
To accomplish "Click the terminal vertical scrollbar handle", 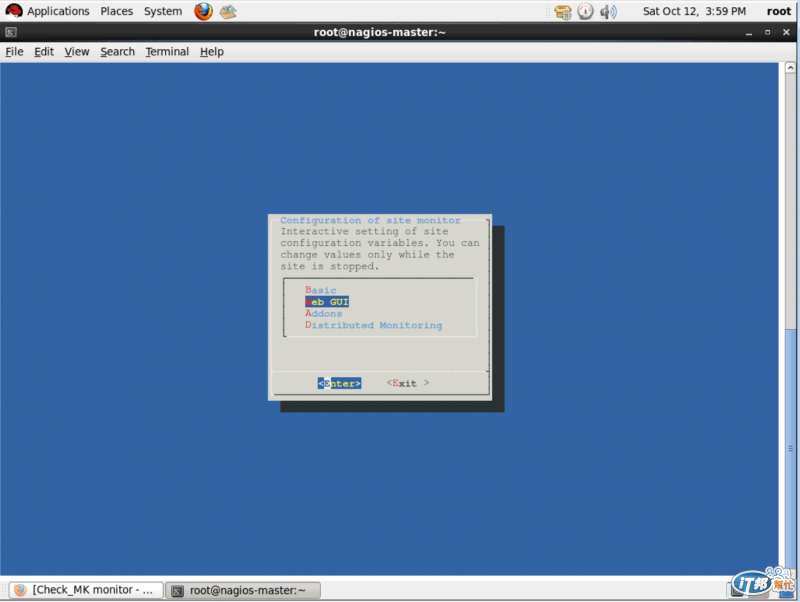I will coord(790,449).
